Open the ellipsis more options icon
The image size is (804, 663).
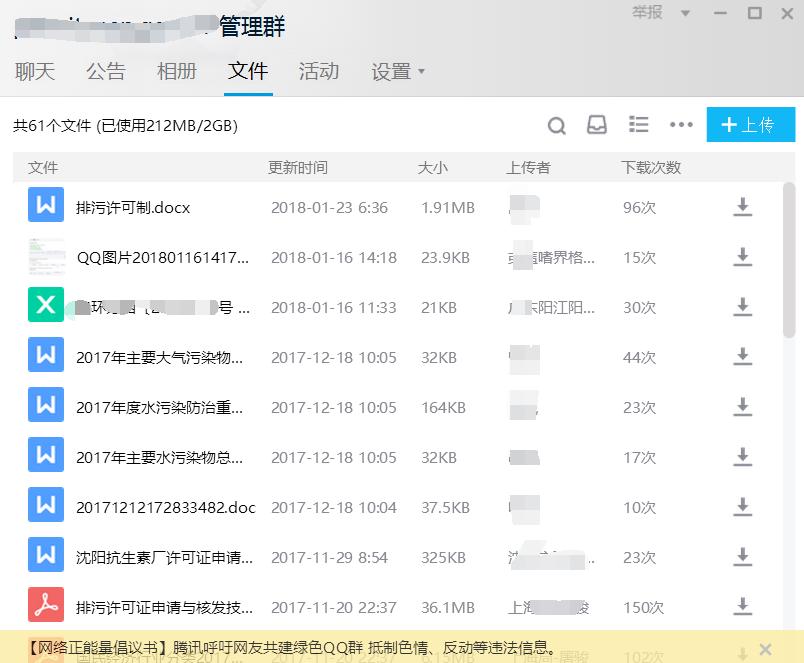pos(681,125)
